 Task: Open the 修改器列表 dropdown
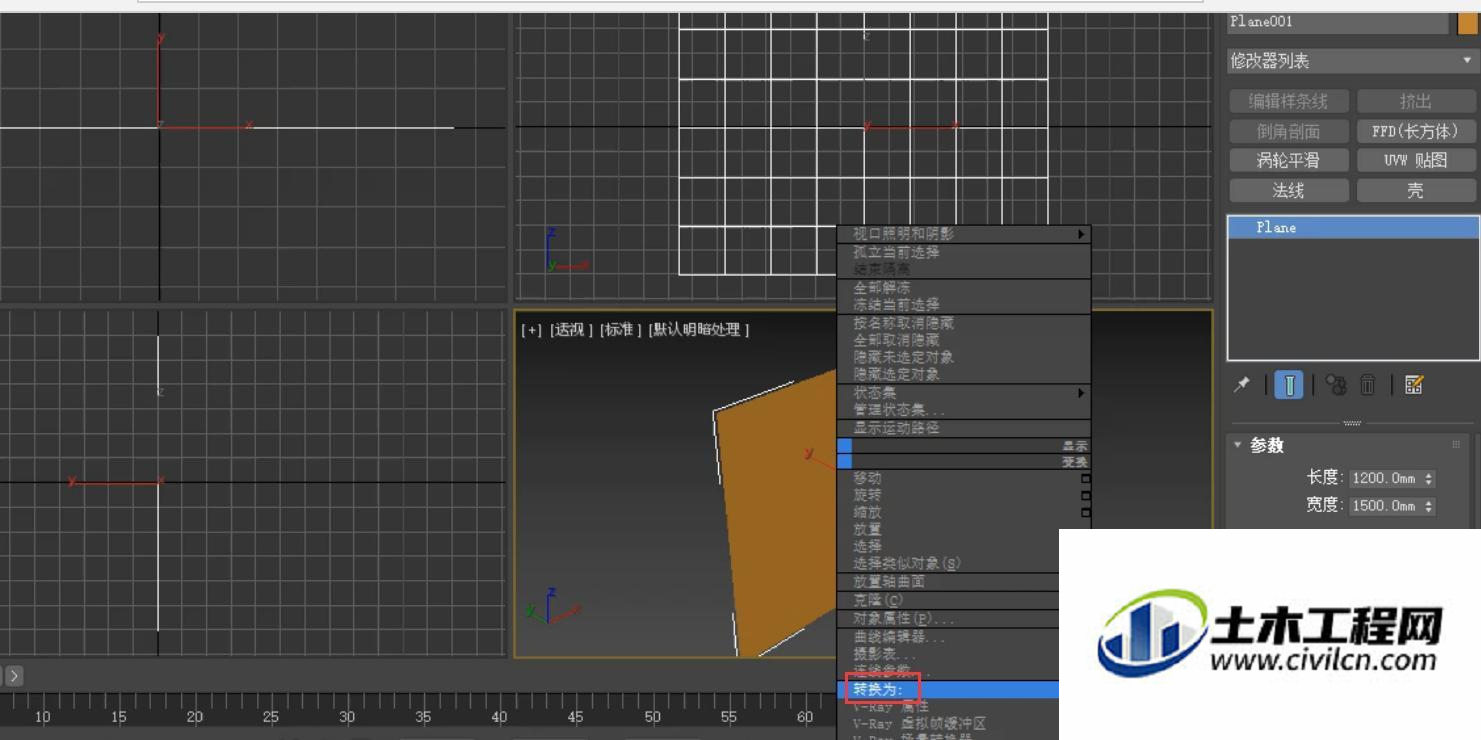click(1351, 61)
